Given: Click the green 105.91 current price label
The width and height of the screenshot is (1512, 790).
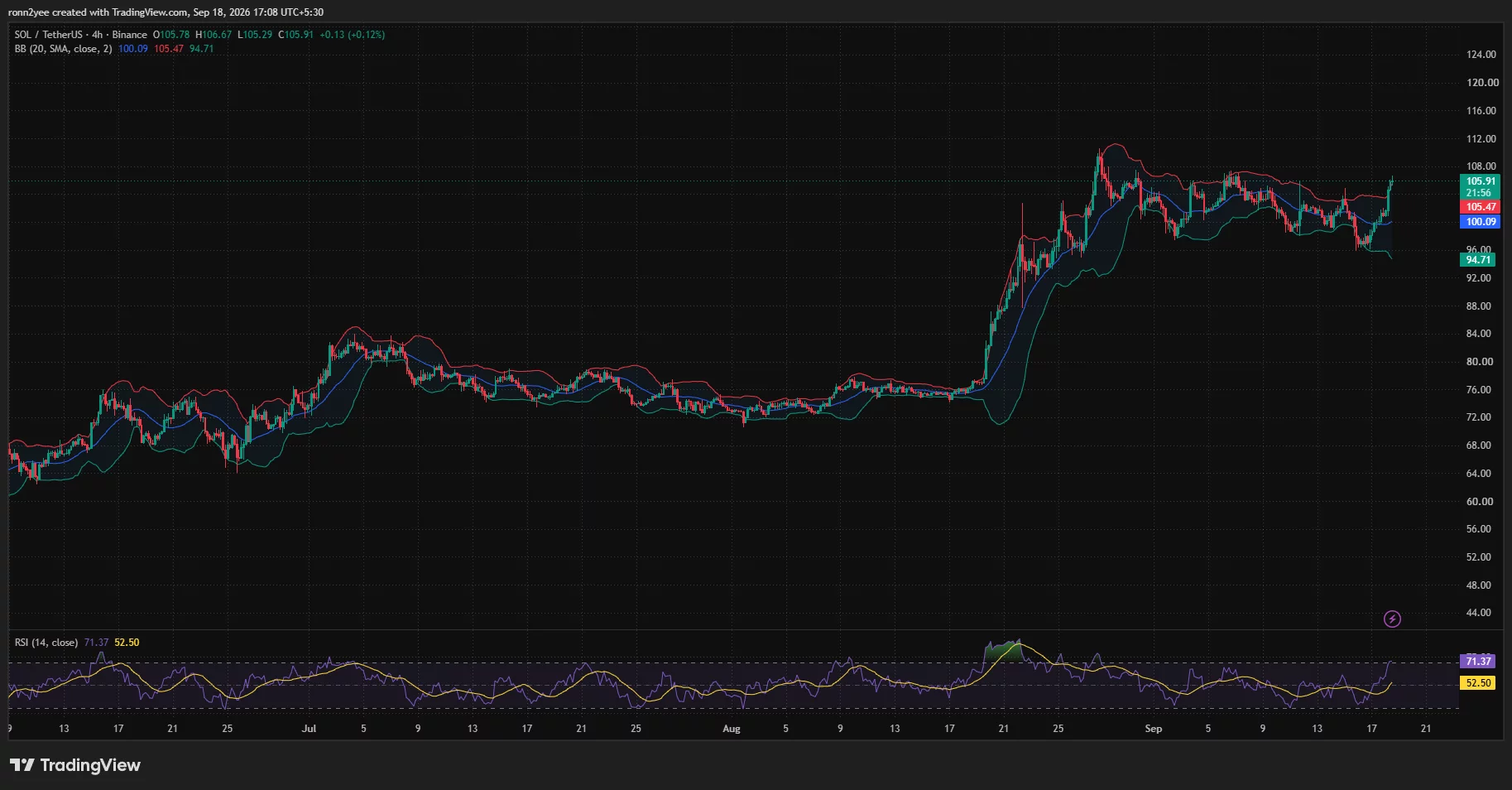Looking at the screenshot, I should click(1480, 181).
